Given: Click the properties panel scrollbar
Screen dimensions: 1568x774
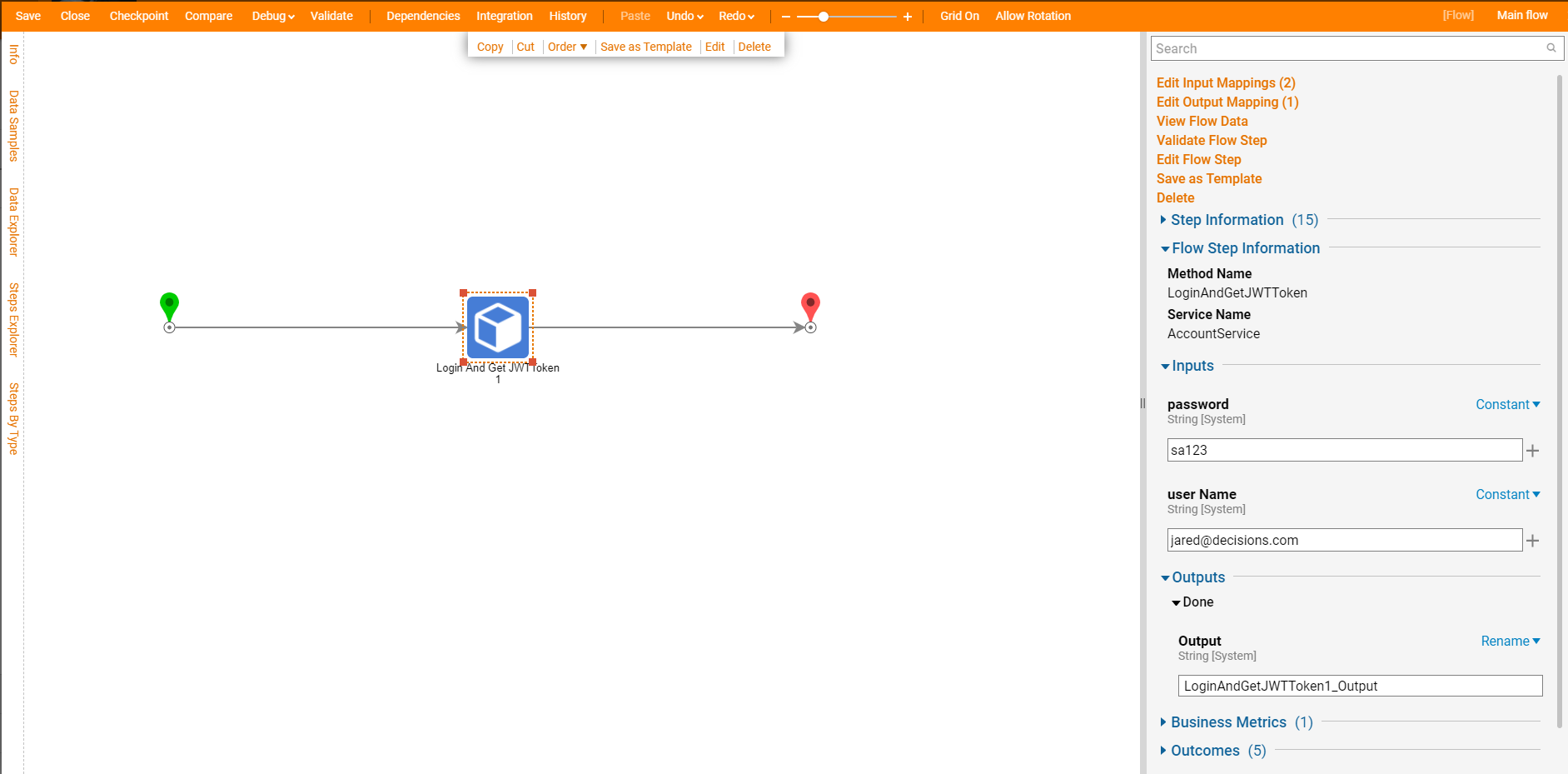Looking at the screenshot, I should point(1560,400).
